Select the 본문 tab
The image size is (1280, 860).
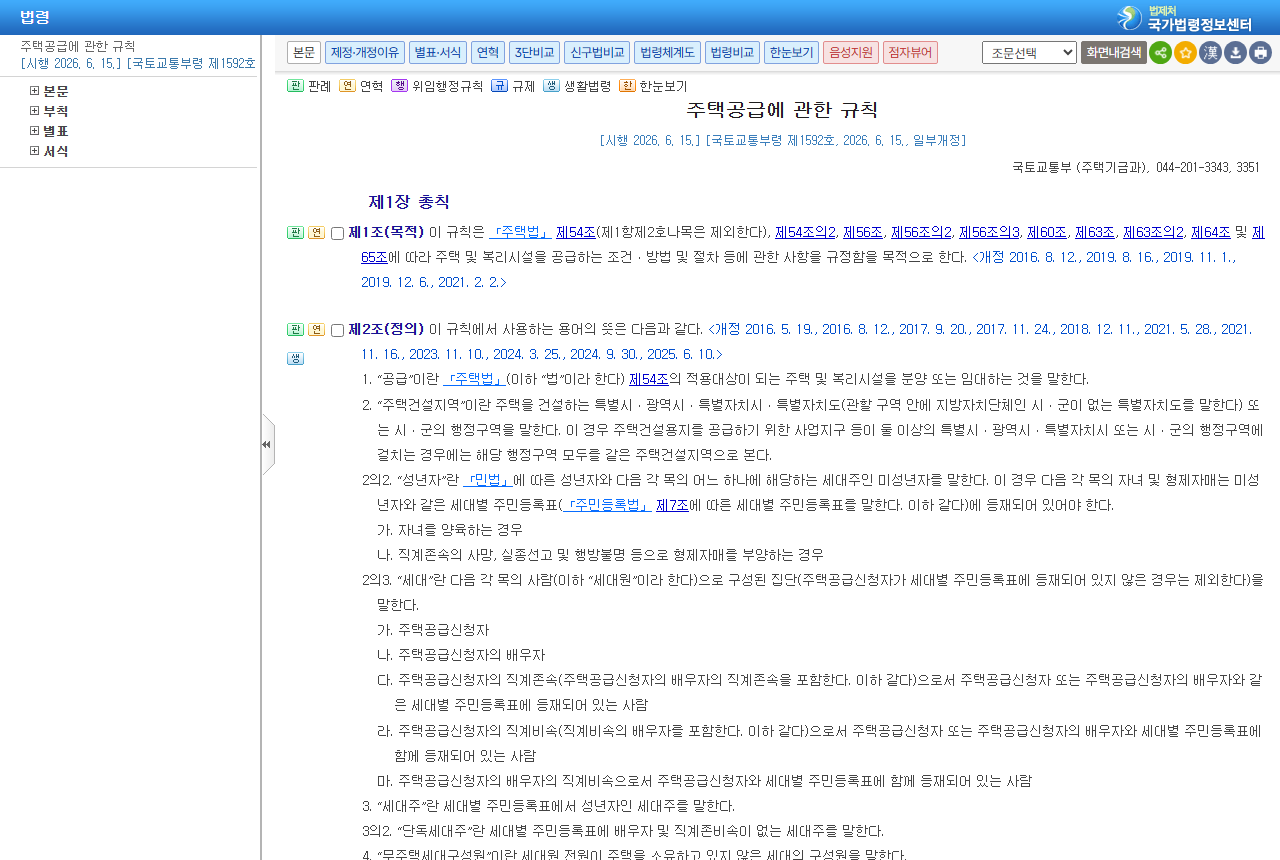(304, 53)
